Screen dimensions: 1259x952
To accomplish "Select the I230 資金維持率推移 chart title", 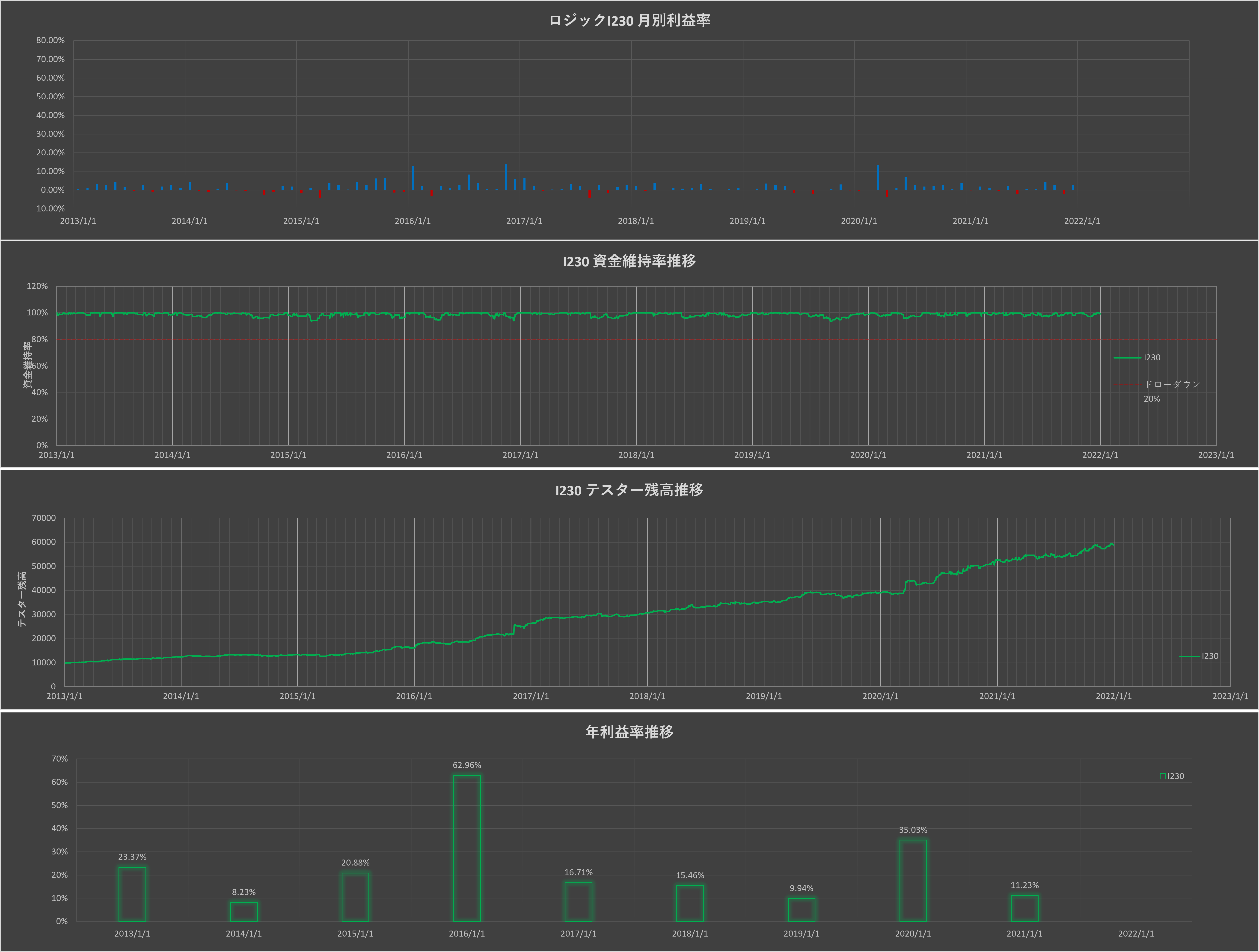I will [x=629, y=261].
